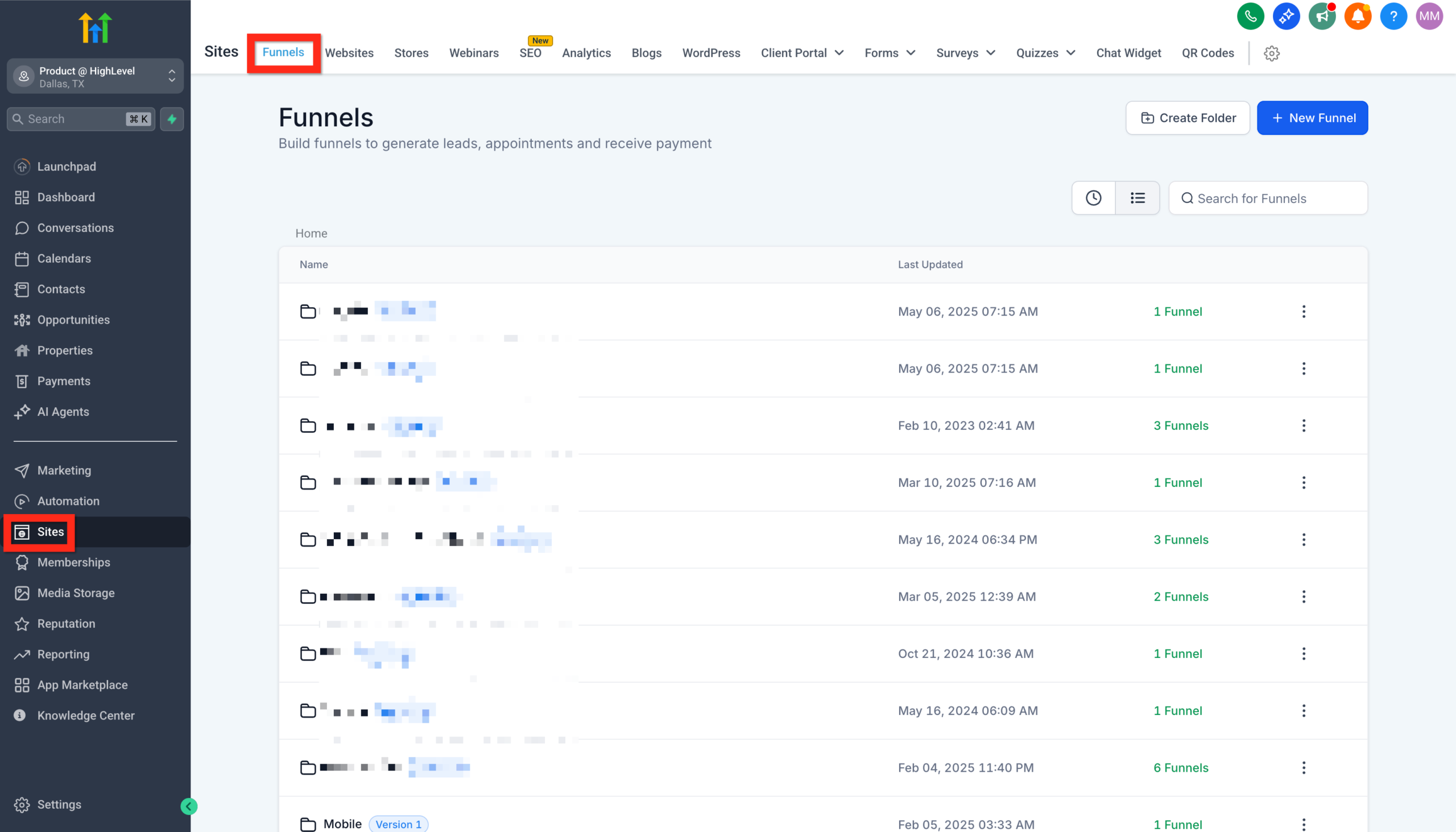Expand the Forms dropdown
The height and width of the screenshot is (832, 1456).
point(888,52)
